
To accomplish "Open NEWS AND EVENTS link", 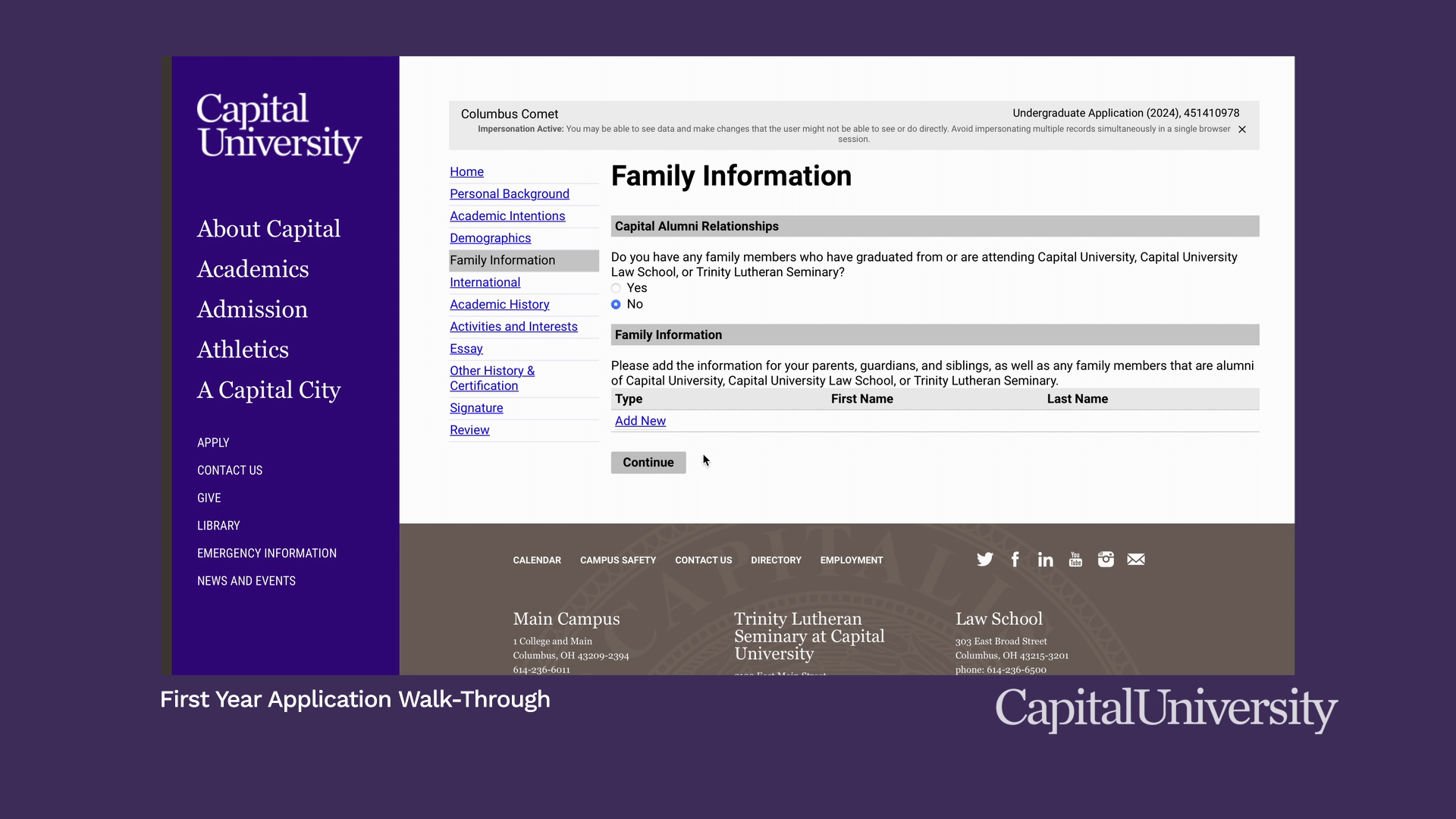I will click(246, 581).
